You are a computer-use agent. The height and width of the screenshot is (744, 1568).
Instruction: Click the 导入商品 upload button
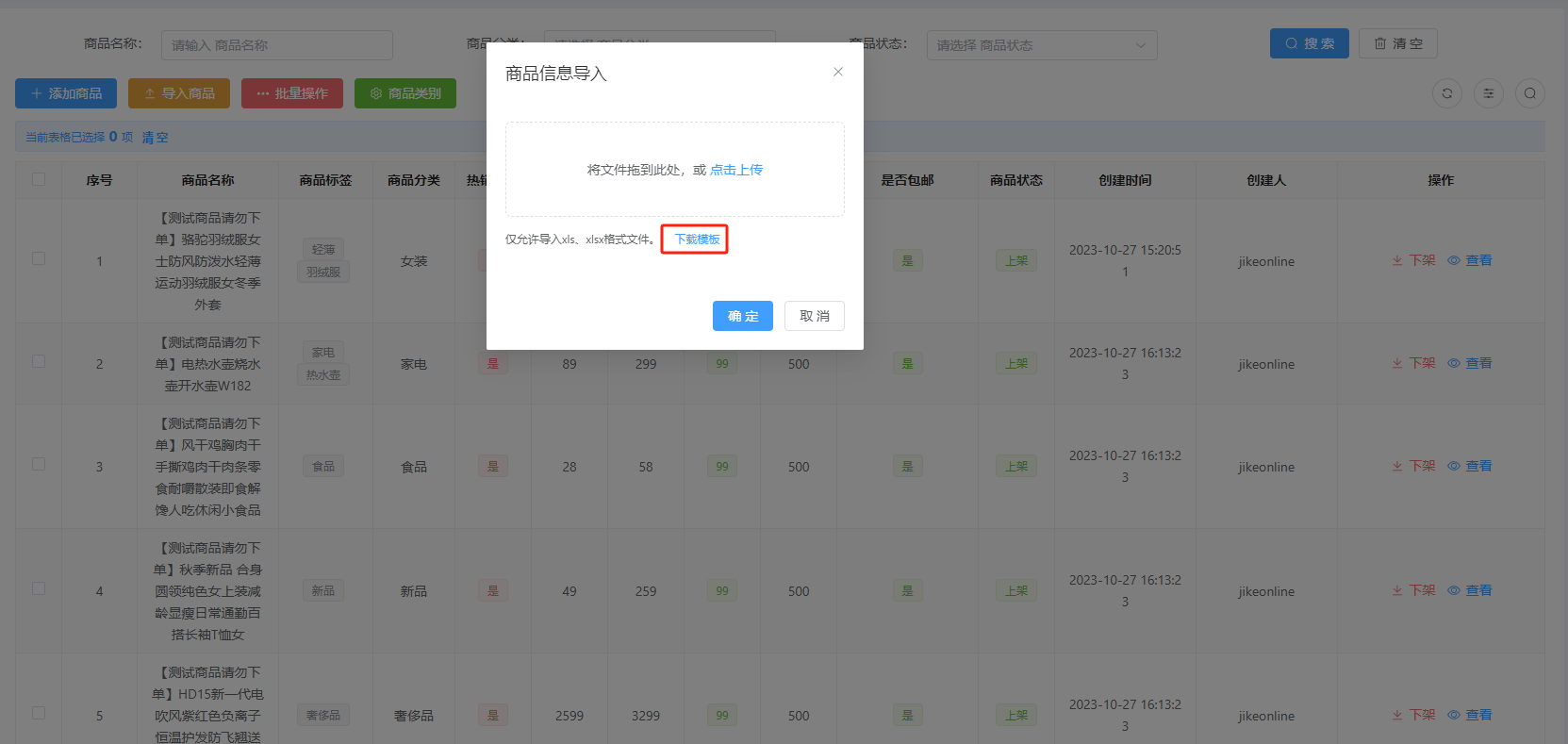tap(179, 93)
